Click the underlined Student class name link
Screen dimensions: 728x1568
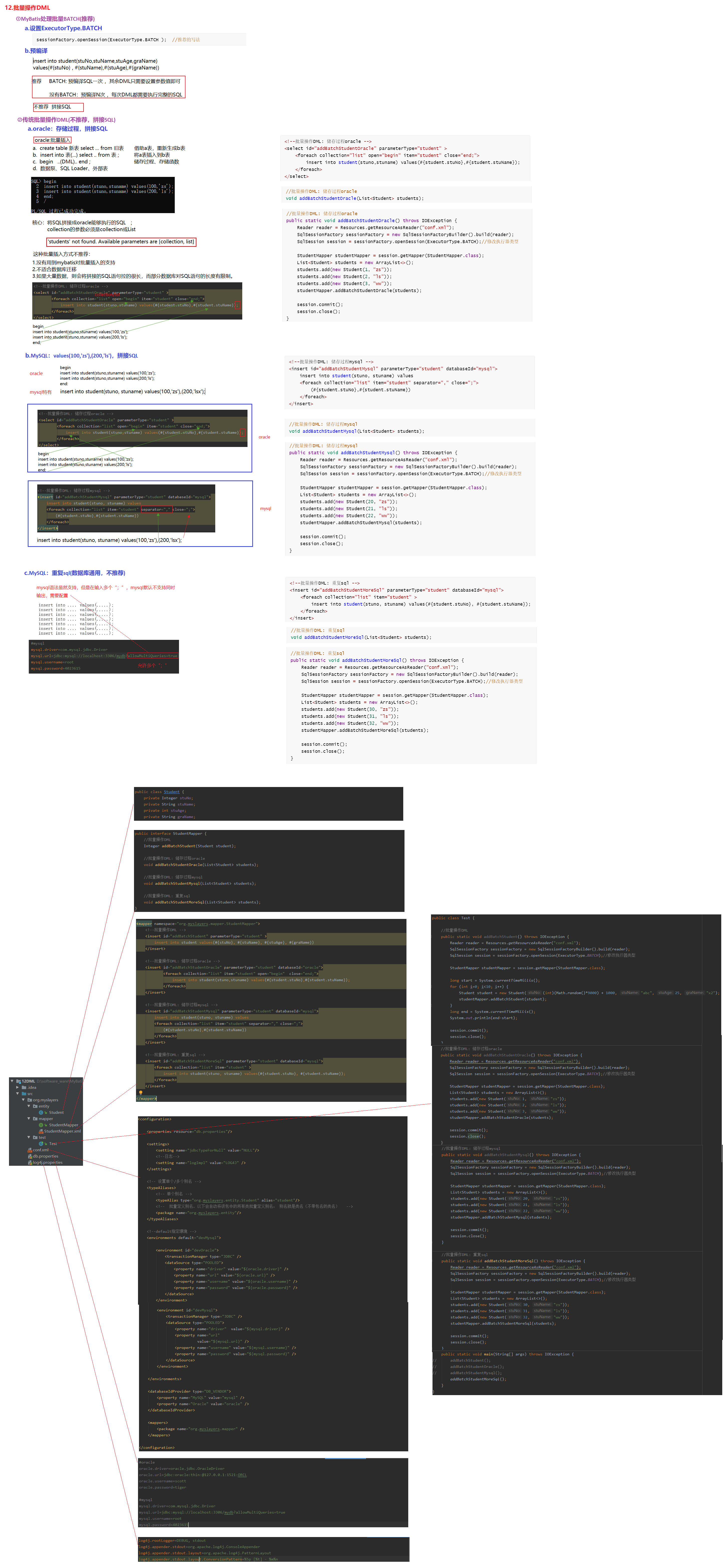coord(171,792)
